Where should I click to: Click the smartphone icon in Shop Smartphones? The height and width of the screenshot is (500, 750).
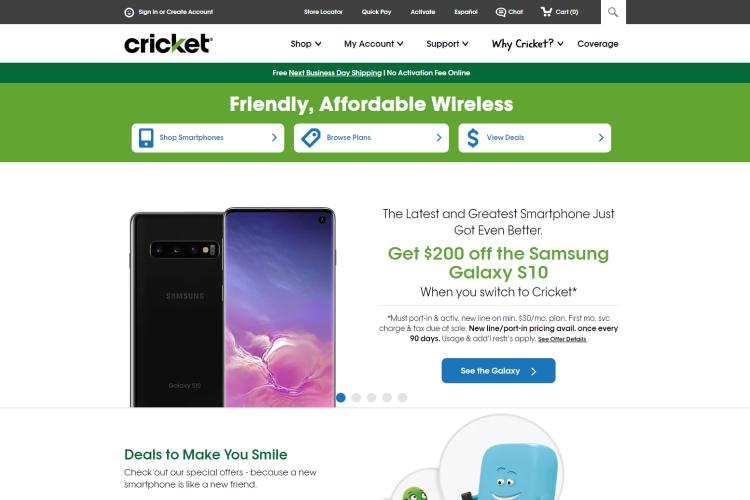[x=146, y=138]
